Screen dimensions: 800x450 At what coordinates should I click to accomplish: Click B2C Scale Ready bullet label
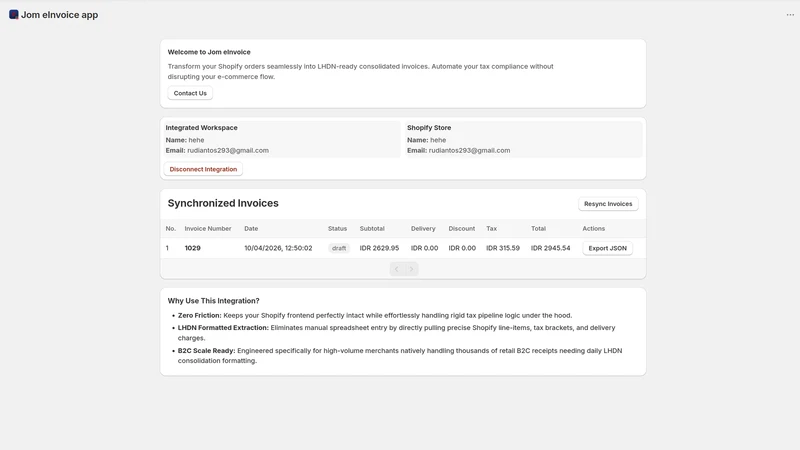207,351
